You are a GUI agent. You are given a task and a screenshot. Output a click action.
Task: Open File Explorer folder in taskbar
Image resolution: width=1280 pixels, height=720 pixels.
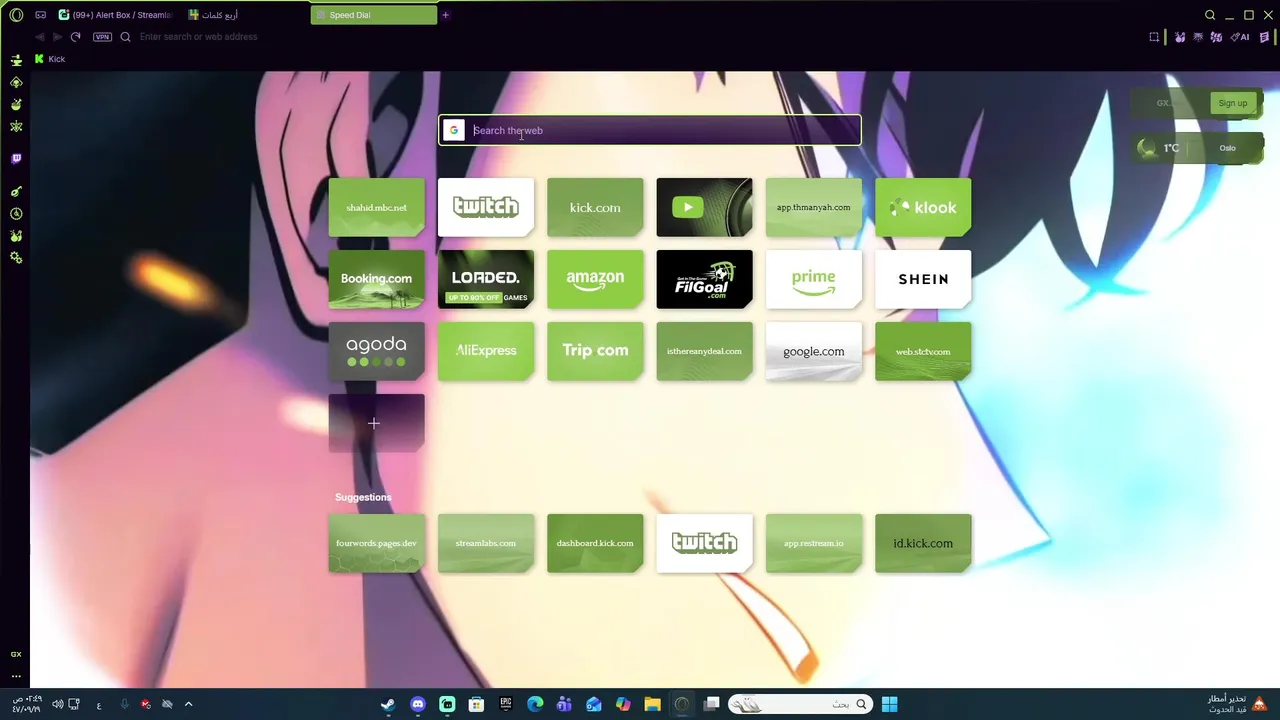coord(652,704)
